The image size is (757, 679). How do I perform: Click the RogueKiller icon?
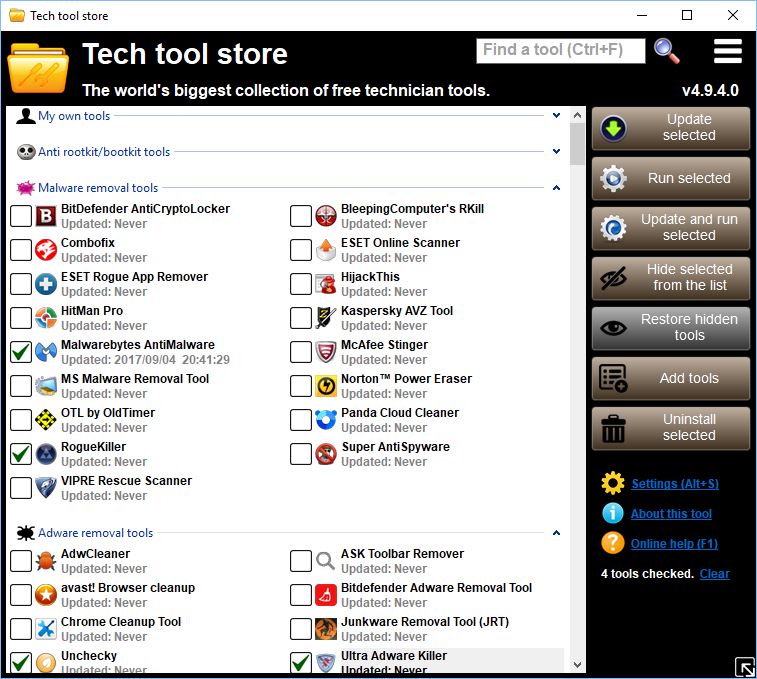(x=46, y=454)
